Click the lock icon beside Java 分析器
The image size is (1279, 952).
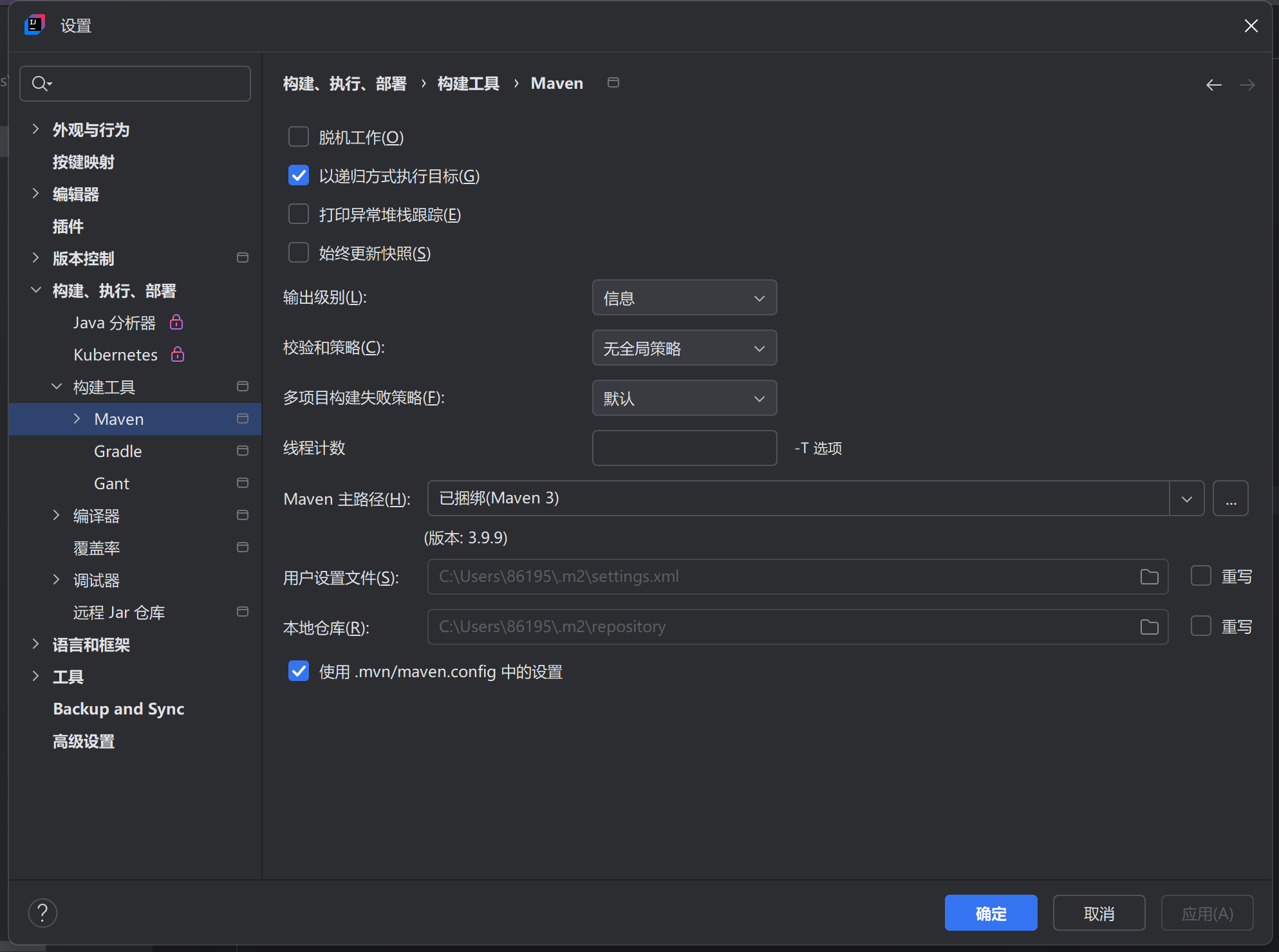pos(176,322)
